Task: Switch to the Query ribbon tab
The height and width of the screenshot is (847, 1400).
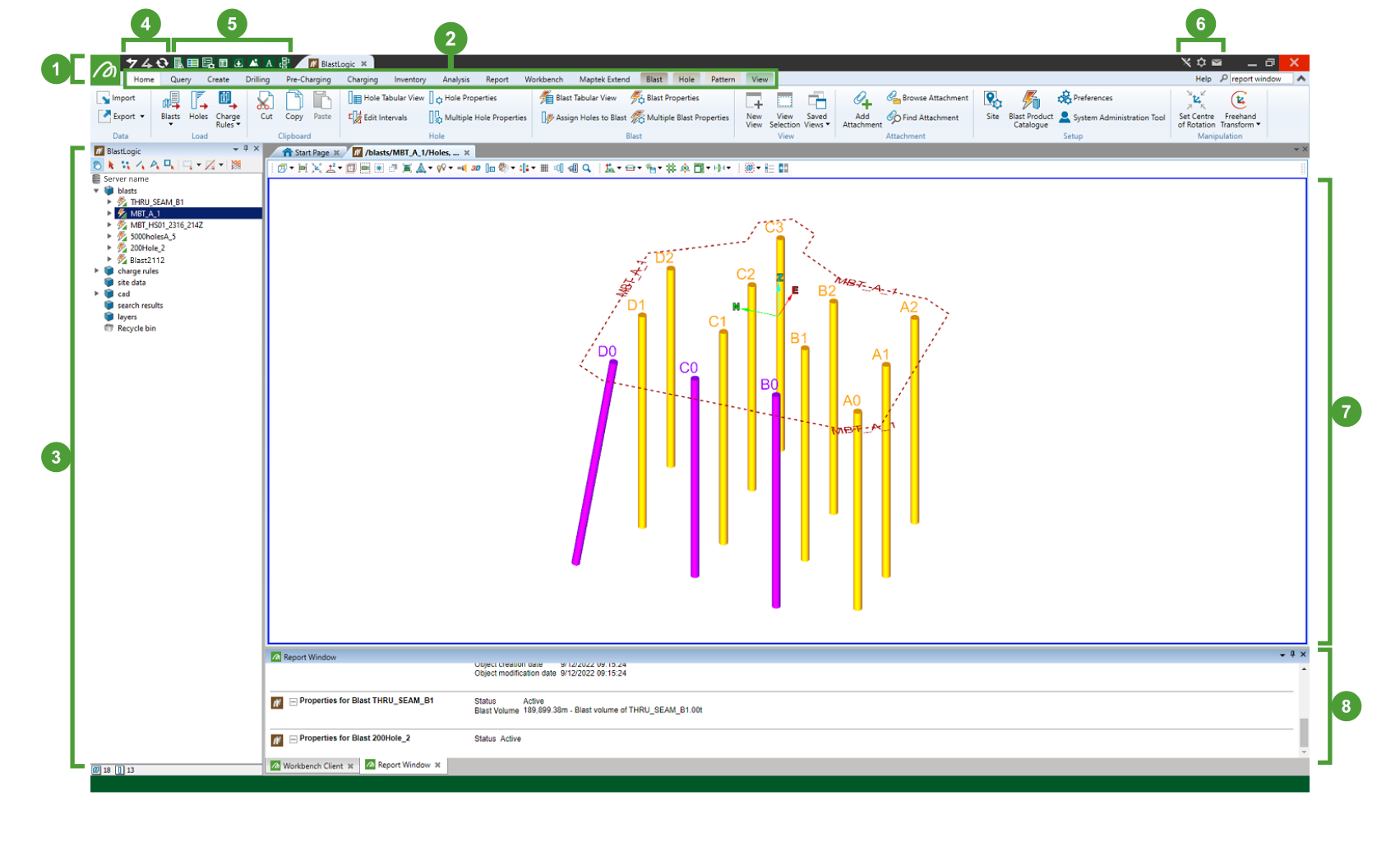Action: point(181,80)
